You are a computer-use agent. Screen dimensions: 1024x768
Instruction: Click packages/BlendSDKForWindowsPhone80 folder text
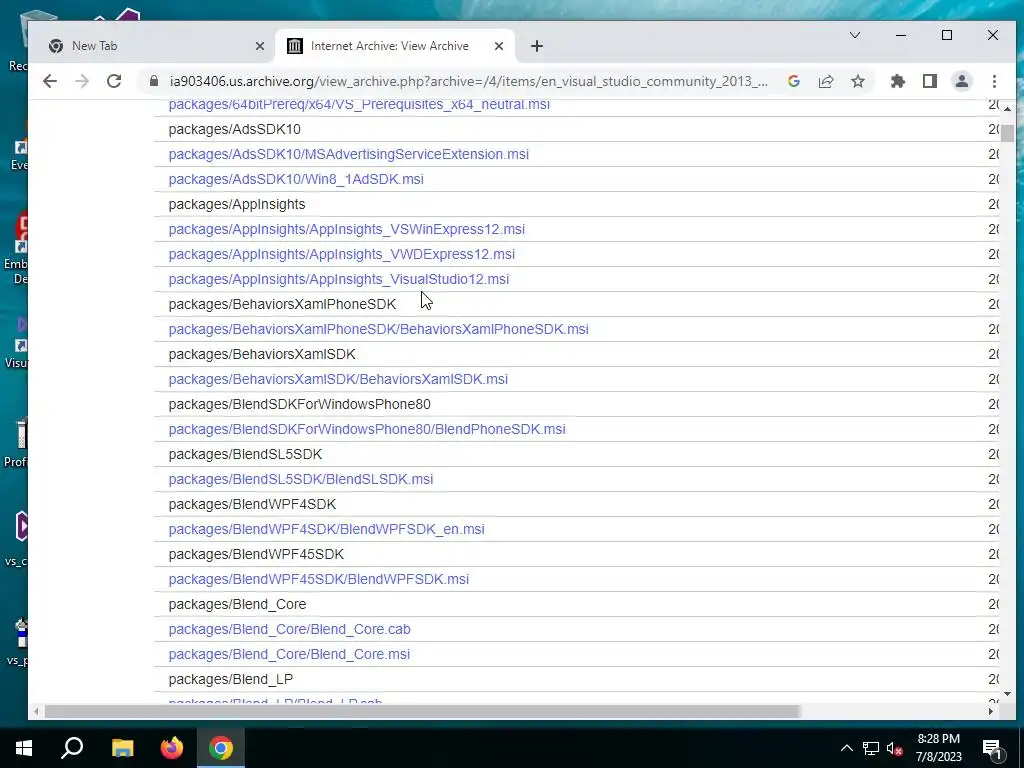(x=300, y=404)
